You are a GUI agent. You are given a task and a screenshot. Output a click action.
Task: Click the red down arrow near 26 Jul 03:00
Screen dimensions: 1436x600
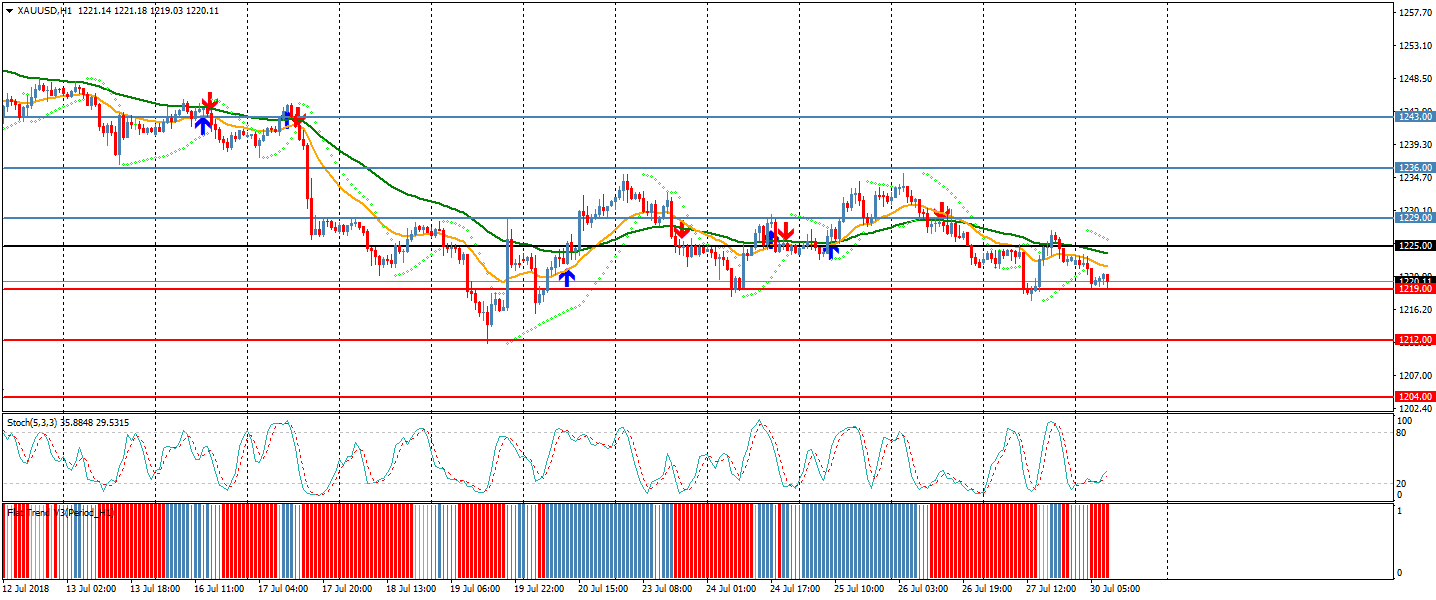pos(942,211)
